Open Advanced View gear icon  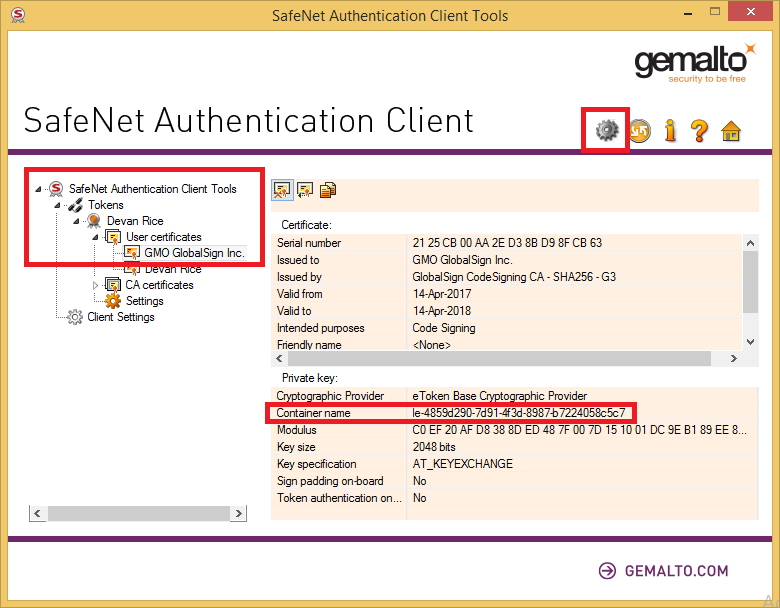point(607,130)
